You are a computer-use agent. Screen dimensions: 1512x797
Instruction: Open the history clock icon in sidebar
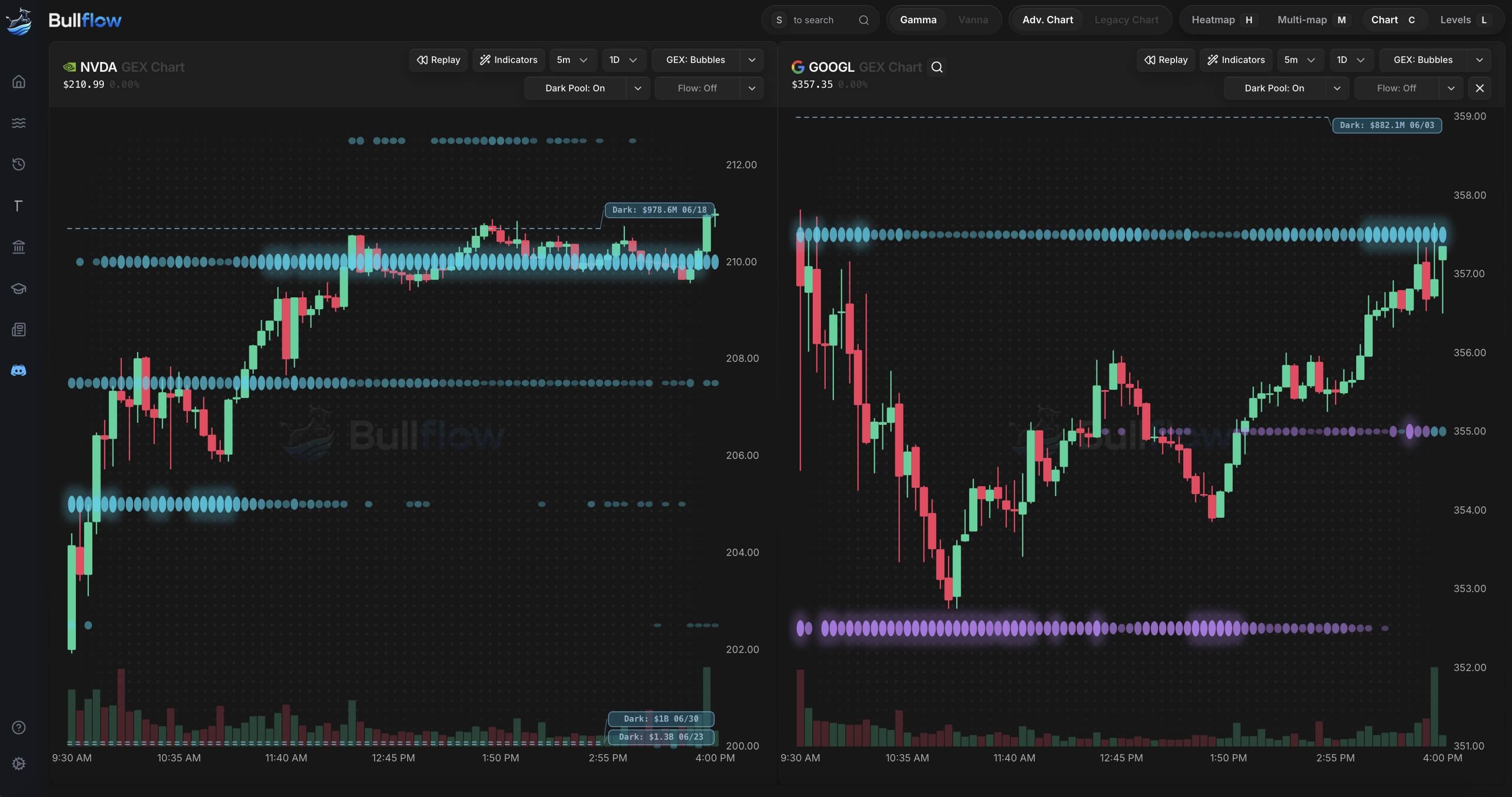coord(19,164)
